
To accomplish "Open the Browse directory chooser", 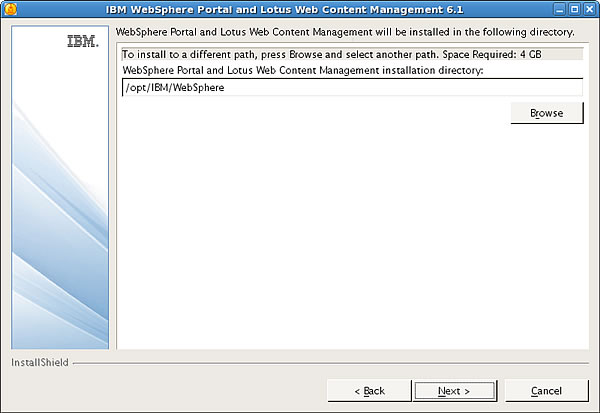I will click(x=547, y=113).
